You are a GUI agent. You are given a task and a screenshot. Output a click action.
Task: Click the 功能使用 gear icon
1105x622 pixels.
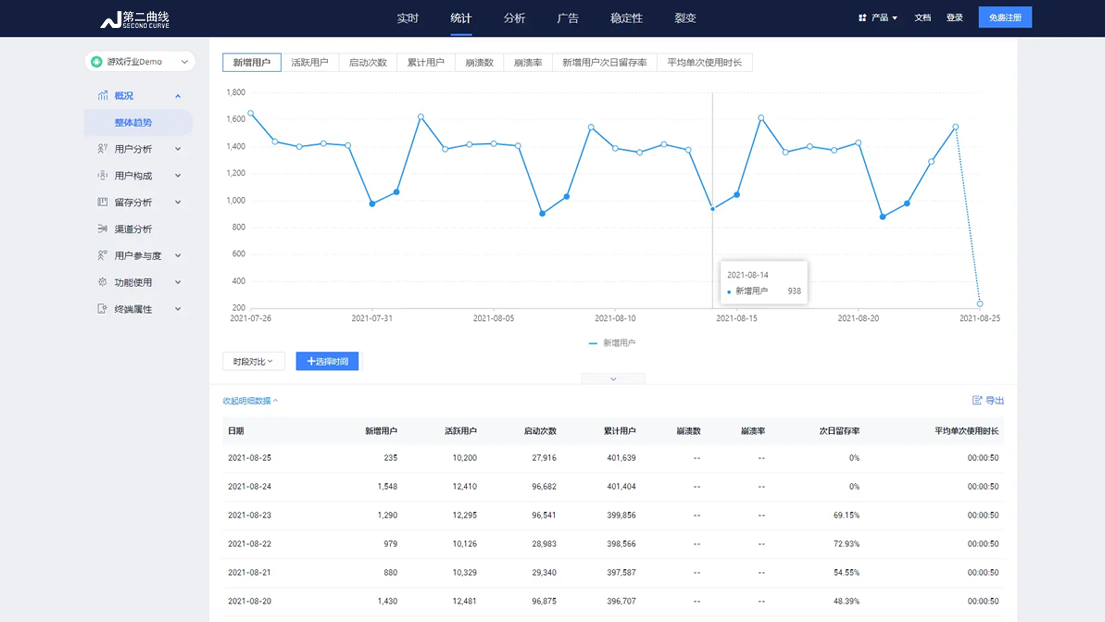(x=102, y=282)
